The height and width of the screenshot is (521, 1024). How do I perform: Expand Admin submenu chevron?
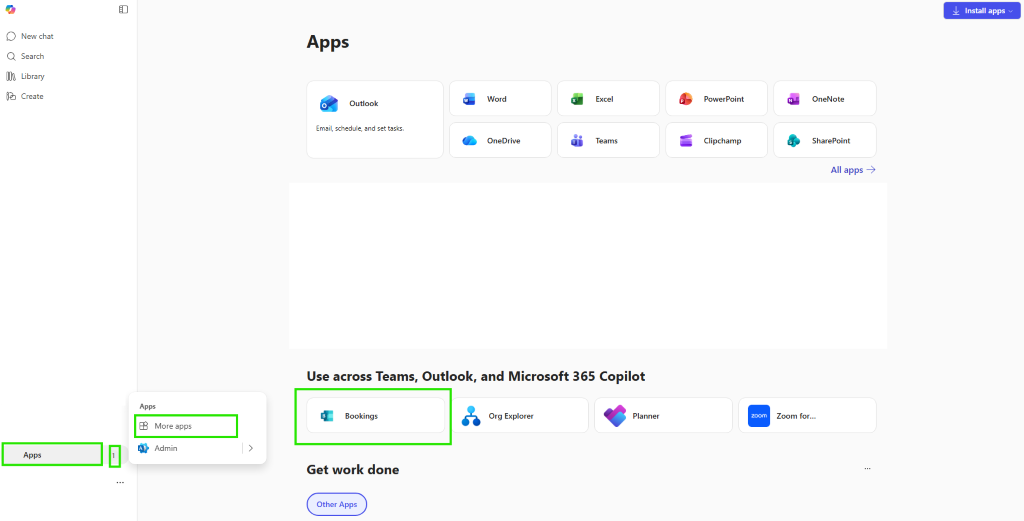[251, 448]
